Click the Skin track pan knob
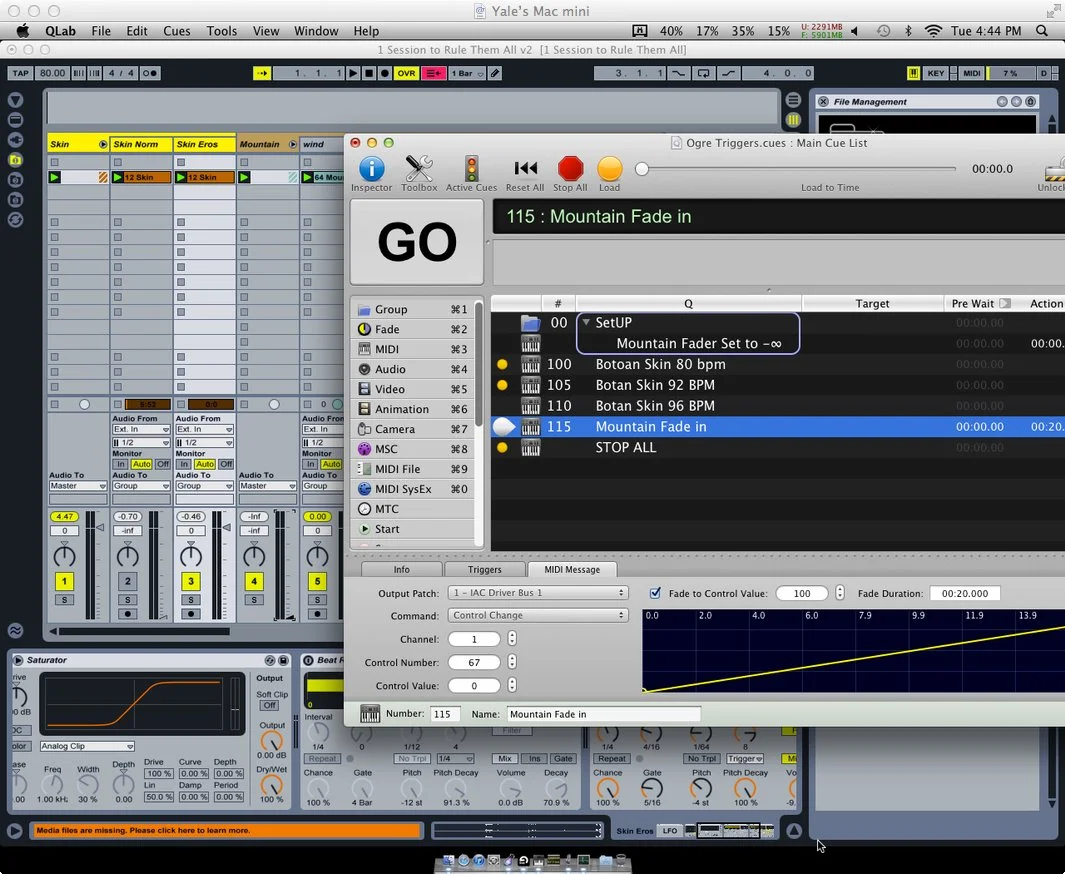Screen dimensions: 1065x874 [64, 556]
